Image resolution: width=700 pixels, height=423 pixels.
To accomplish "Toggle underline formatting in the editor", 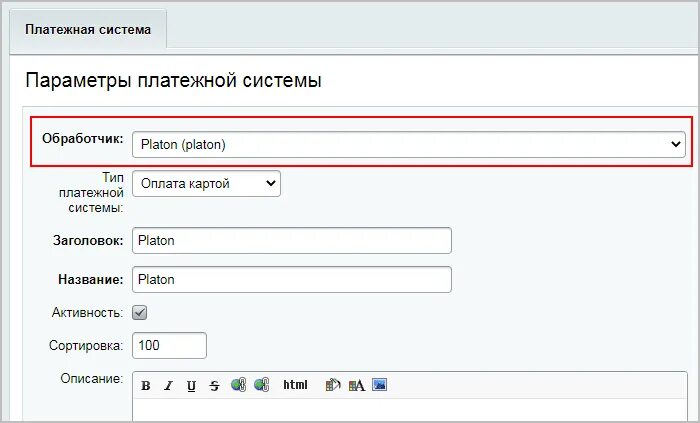I will [191, 386].
